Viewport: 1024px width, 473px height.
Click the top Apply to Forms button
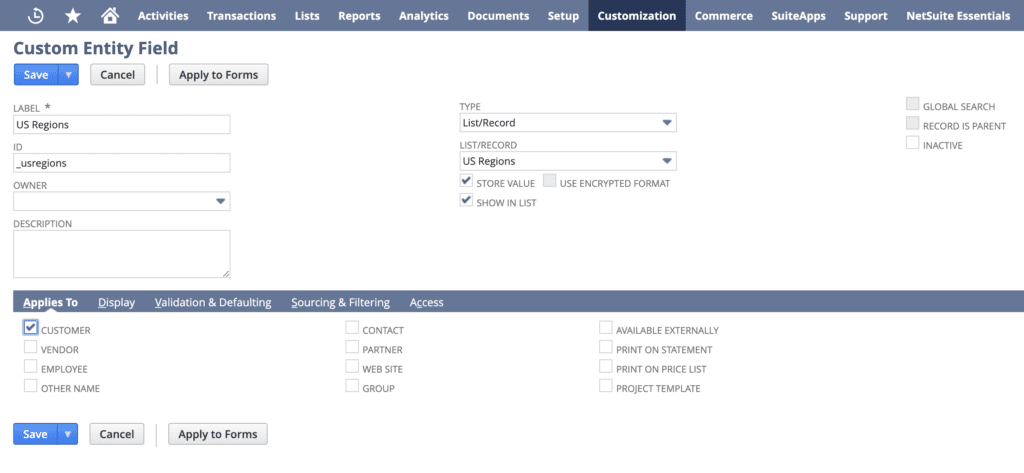218,74
